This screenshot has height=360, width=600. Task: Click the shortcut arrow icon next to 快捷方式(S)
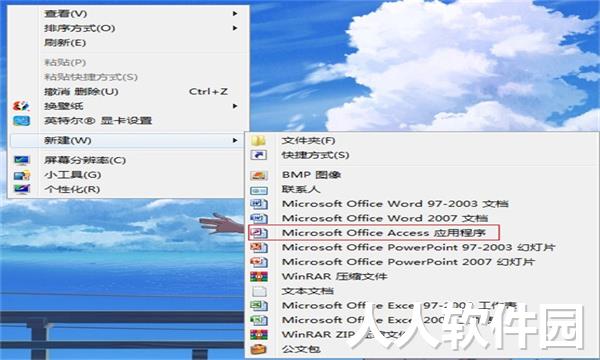[x=258, y=155]
